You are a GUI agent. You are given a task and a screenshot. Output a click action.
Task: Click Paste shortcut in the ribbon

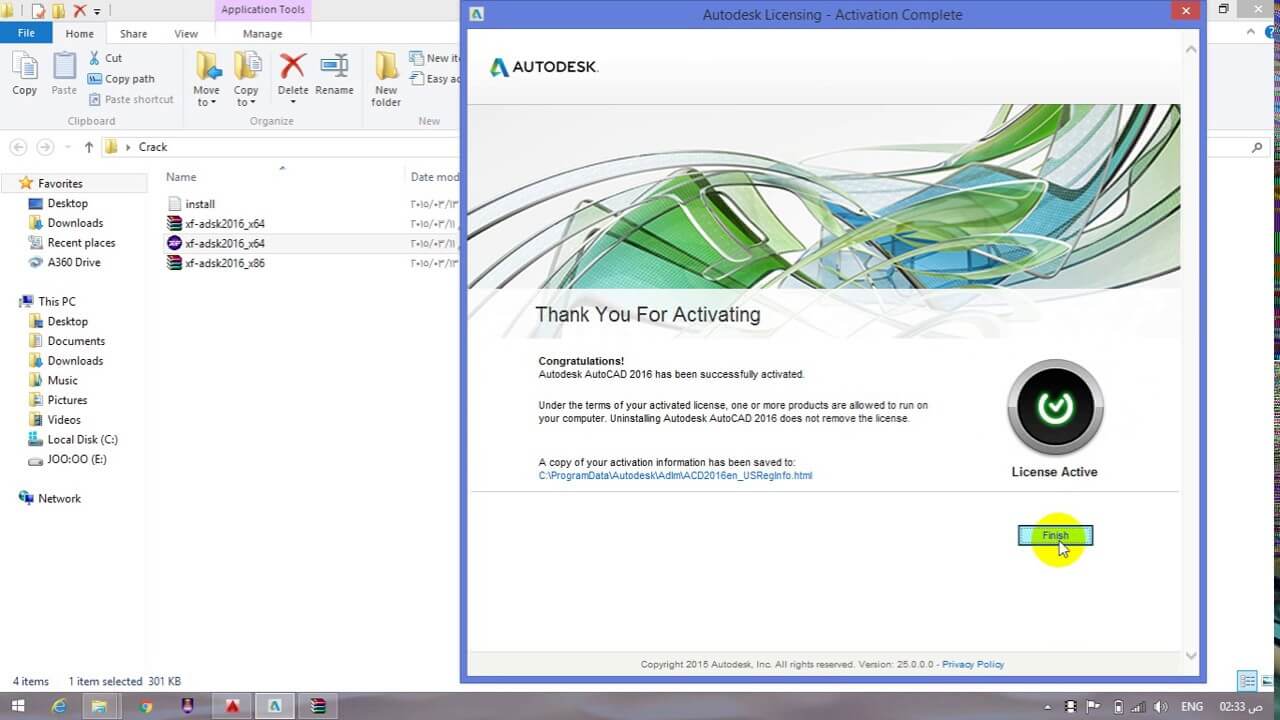(x=131, y=99)
